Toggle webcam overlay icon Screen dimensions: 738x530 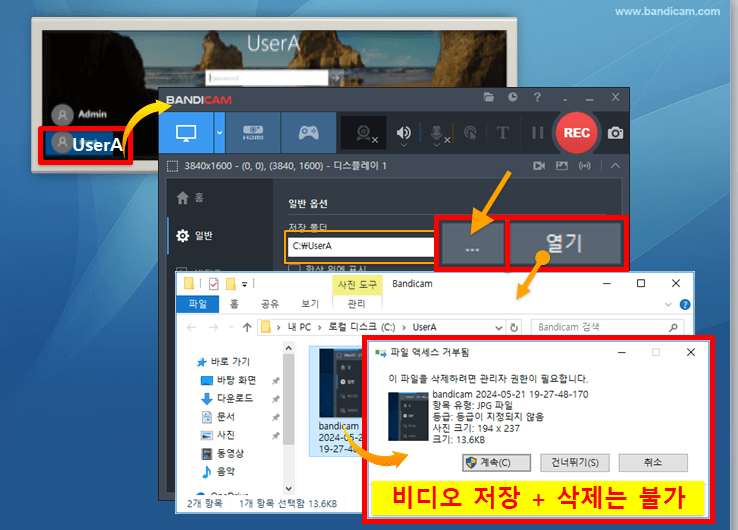click(366, 134)
